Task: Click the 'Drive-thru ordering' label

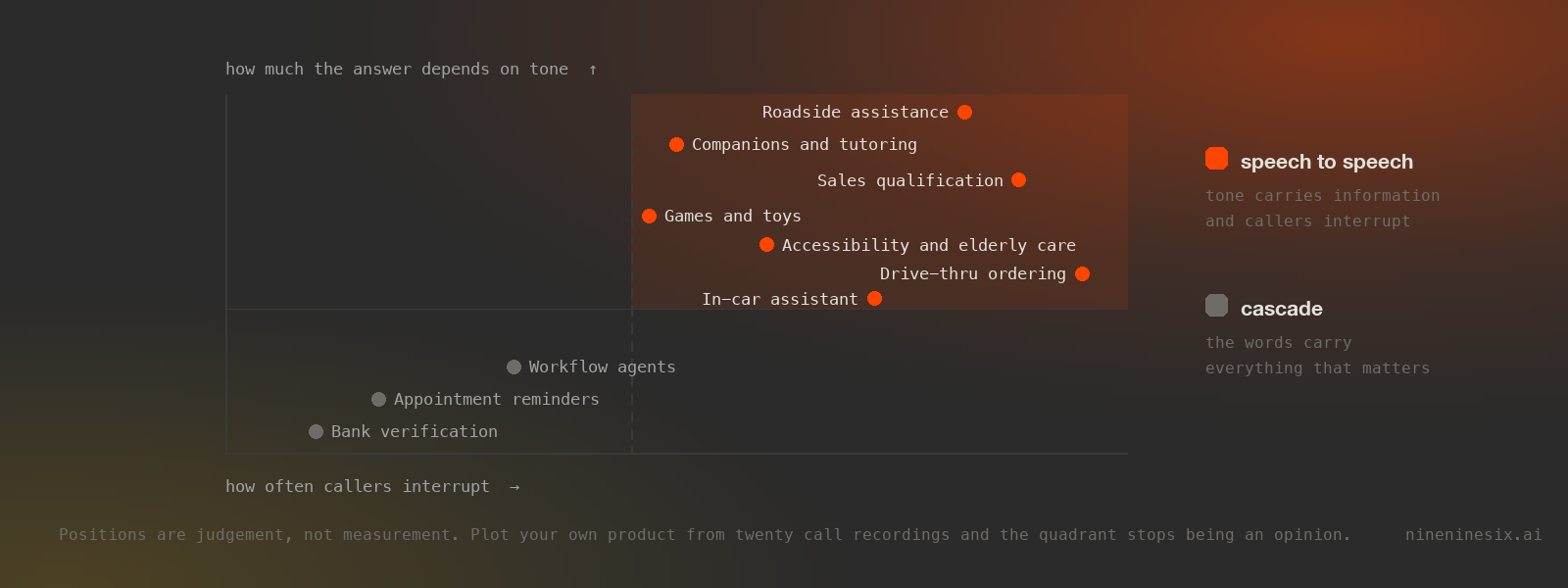Action: (x=973, y=273)
